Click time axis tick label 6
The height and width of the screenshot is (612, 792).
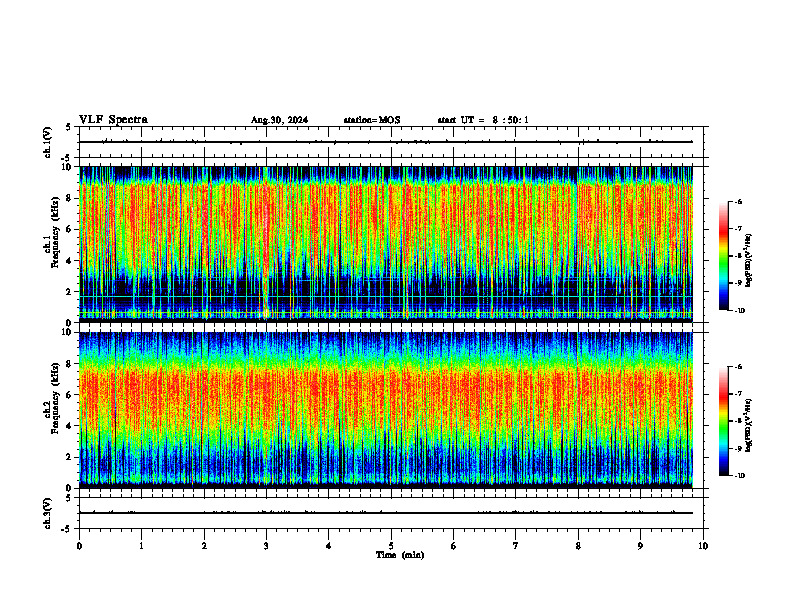[454, 546]
